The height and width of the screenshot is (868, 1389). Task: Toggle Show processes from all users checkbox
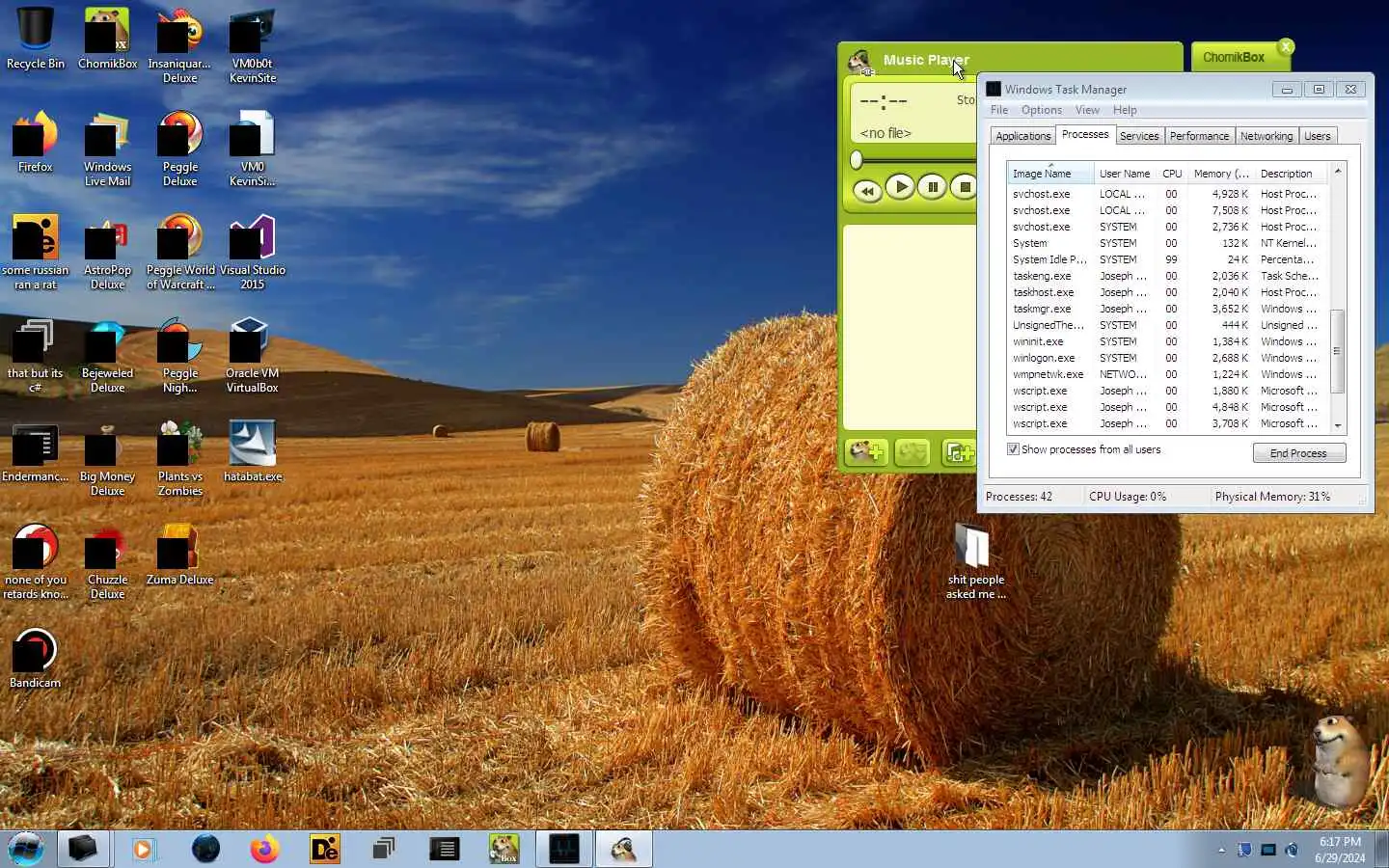point(1013,449)
